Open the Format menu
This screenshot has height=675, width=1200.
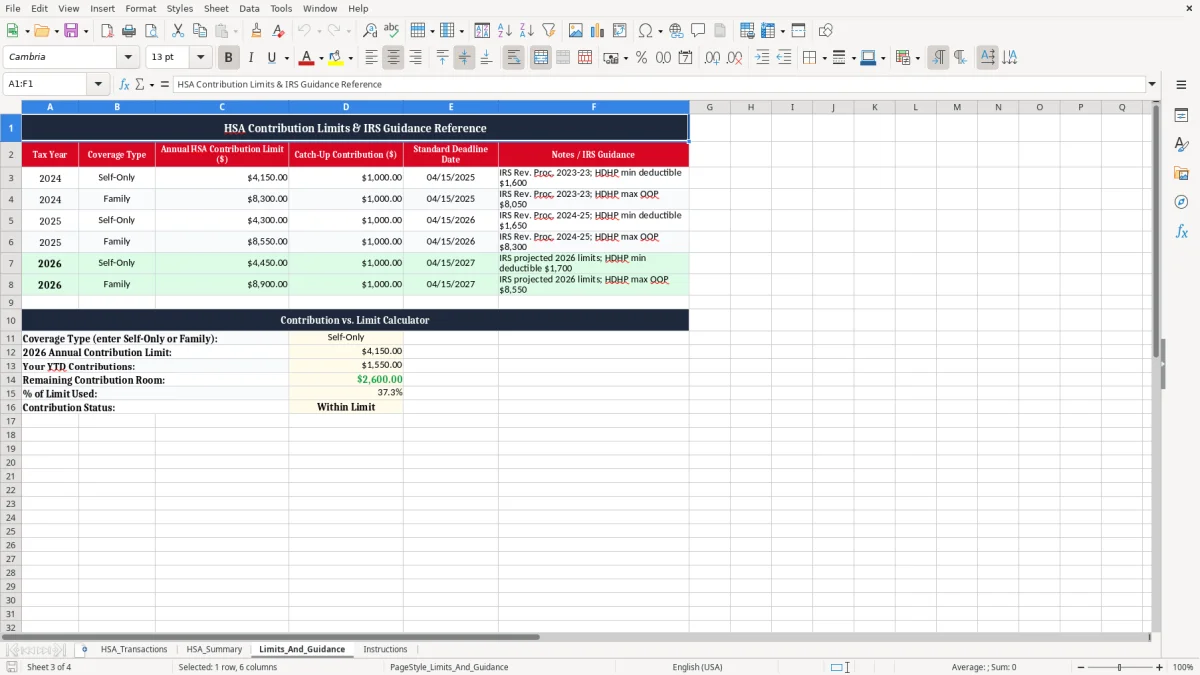pos(140,8)
